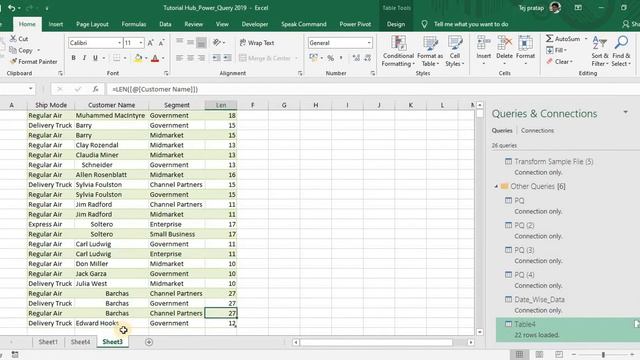Open the Table Tools Design tab
Viewport: 640px width, 360px height.
(x=396, y=24)
